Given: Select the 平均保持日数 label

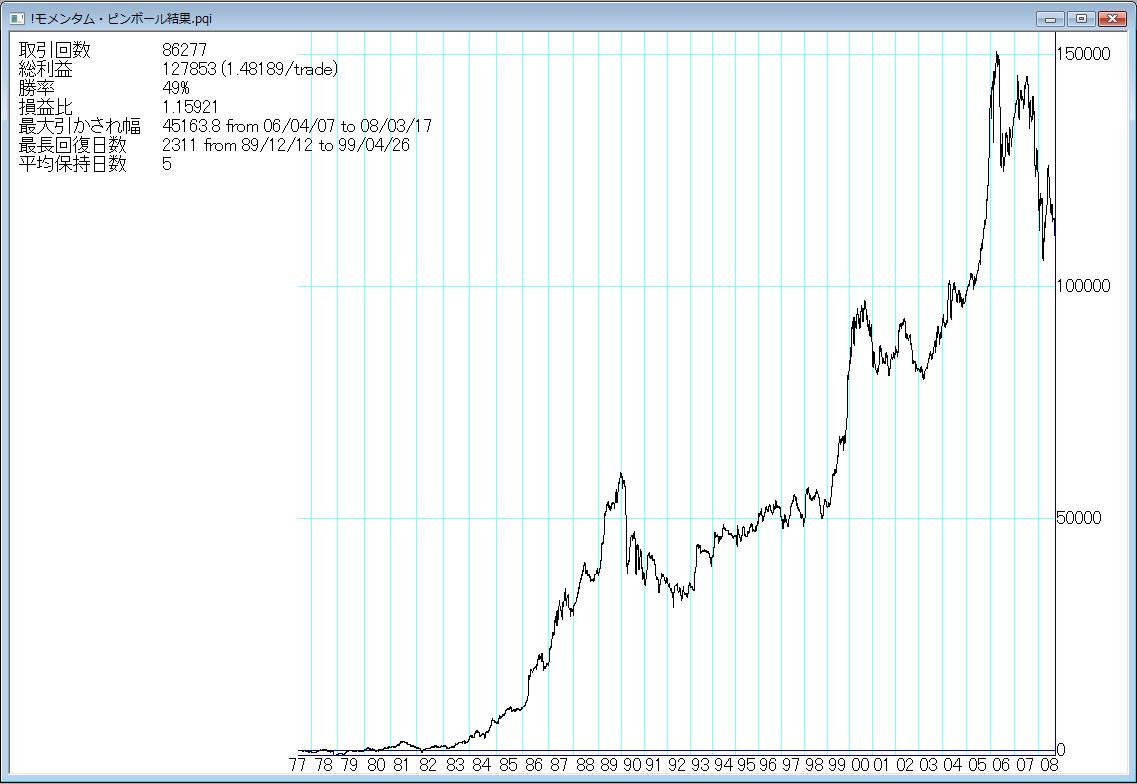Looking at the screenshot, I should point(73,164).
